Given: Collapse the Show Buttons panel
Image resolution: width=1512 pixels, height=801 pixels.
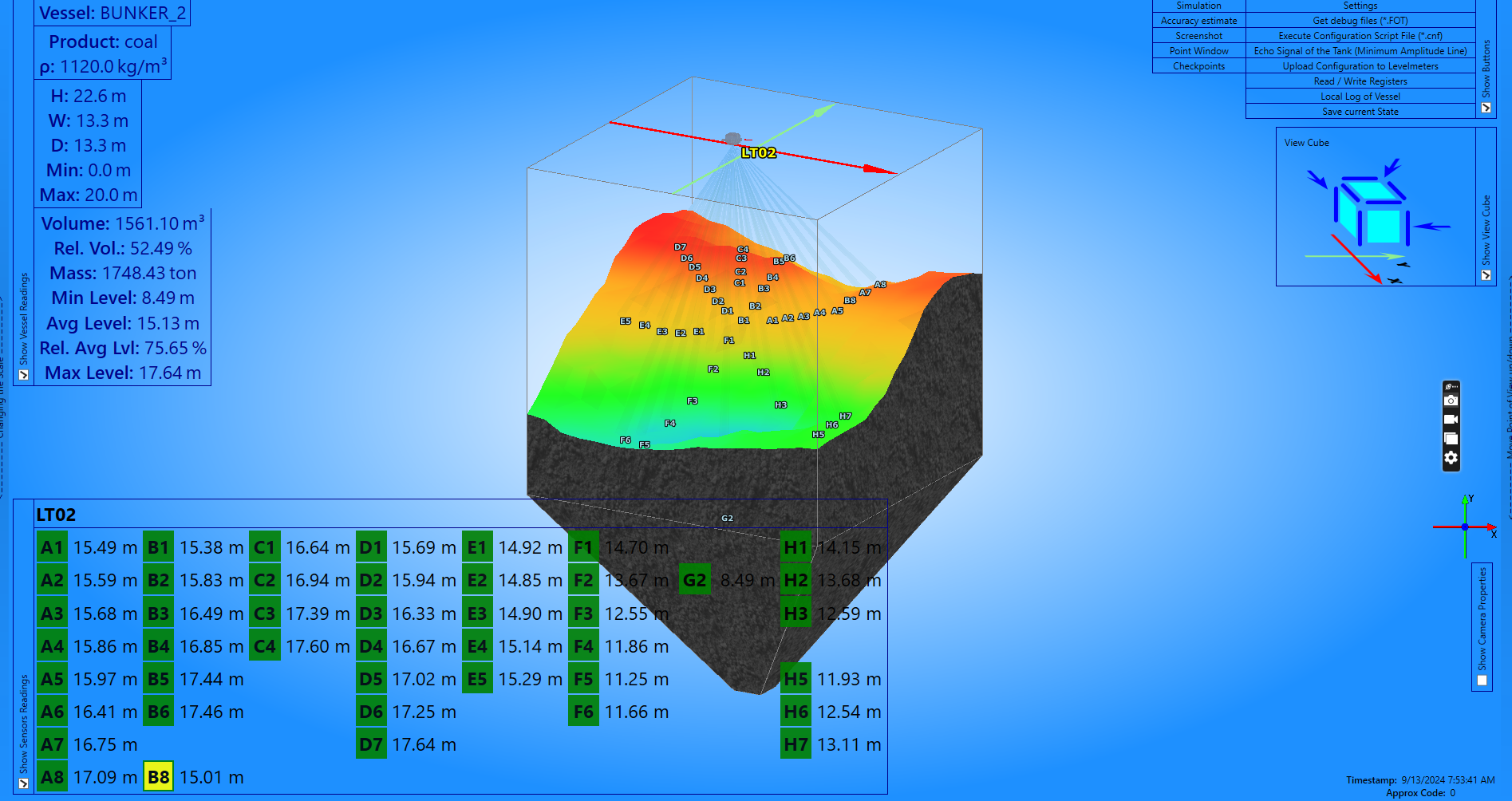Looking at the screenshot, I should pyautogui.click(x=1486, y=108).
